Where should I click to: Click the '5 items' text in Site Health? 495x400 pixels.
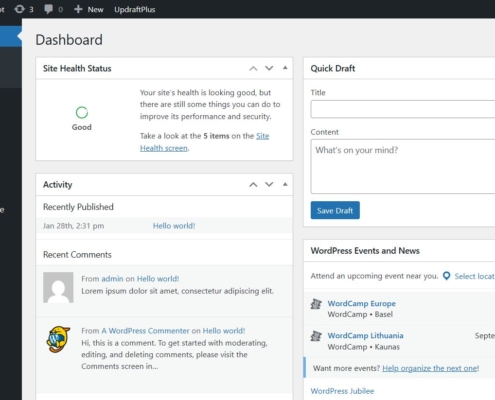tap(216, 136)
